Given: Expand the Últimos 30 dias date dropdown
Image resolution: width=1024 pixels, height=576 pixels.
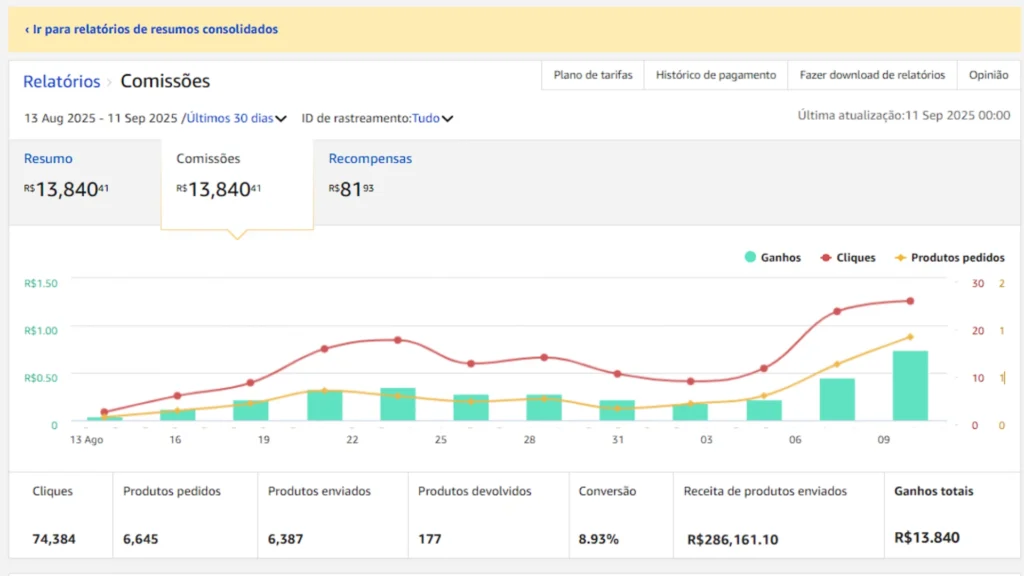Looking at the screenshot, I should (x=237, y=118).
